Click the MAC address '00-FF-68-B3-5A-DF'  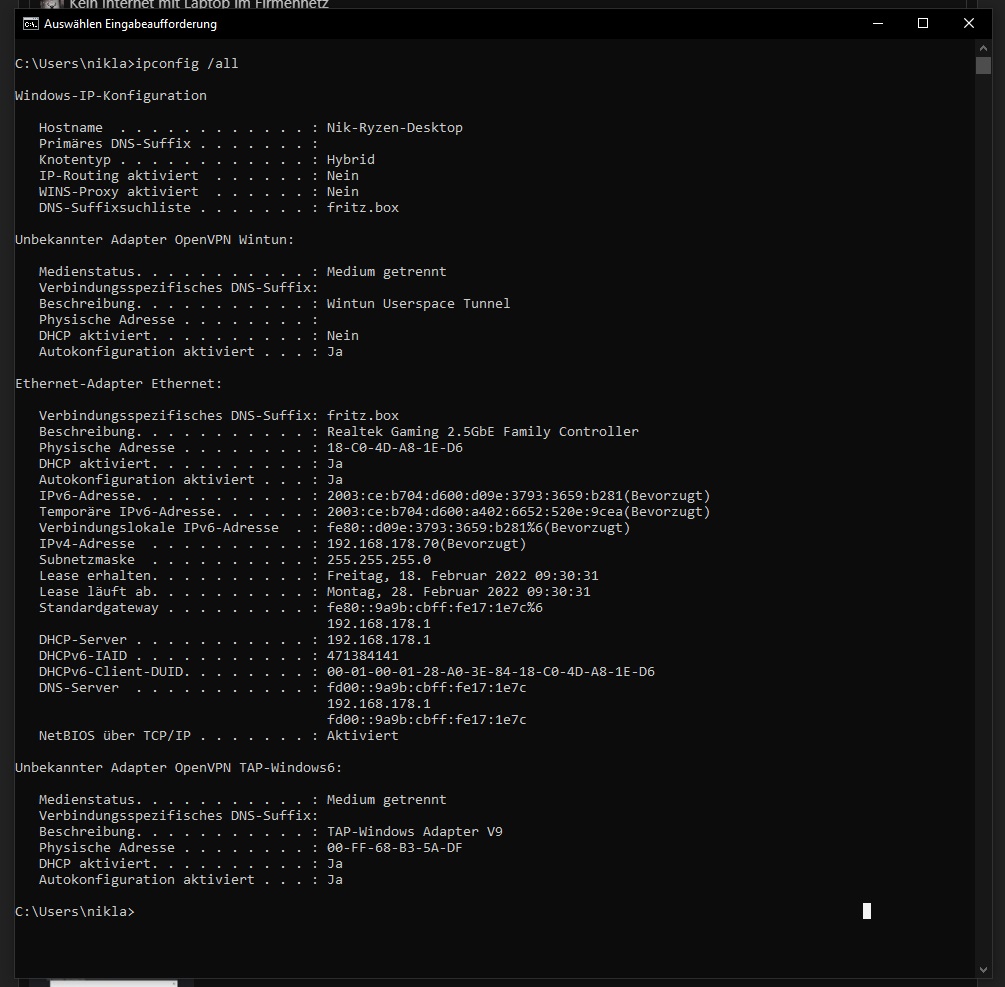tap(395, 848)
